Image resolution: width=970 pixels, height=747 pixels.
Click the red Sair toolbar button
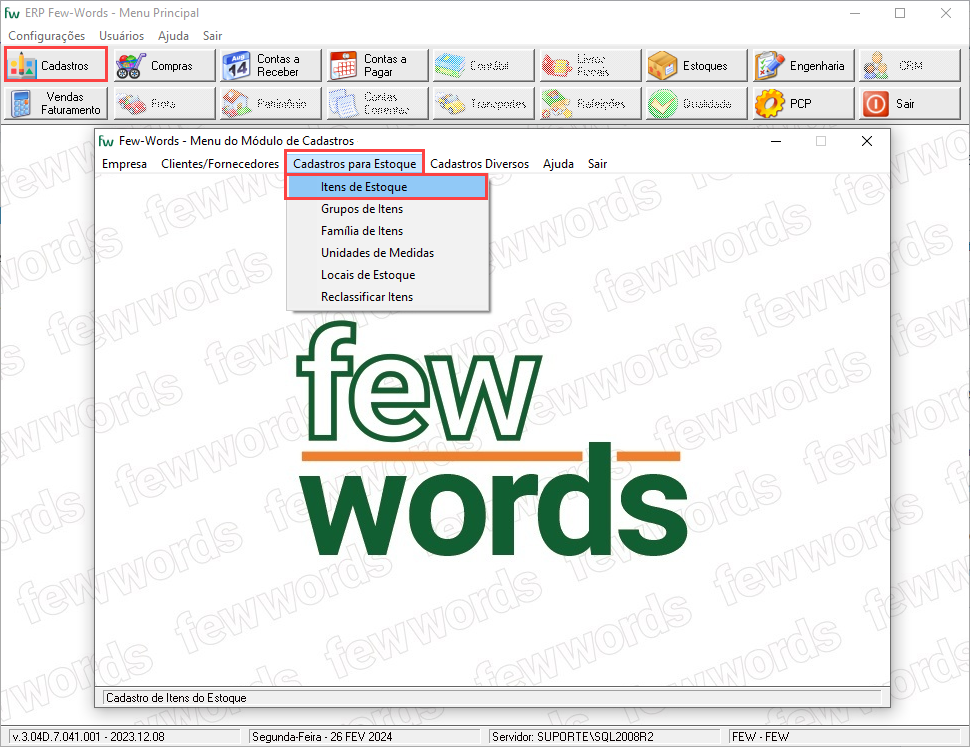coord(910,103)
